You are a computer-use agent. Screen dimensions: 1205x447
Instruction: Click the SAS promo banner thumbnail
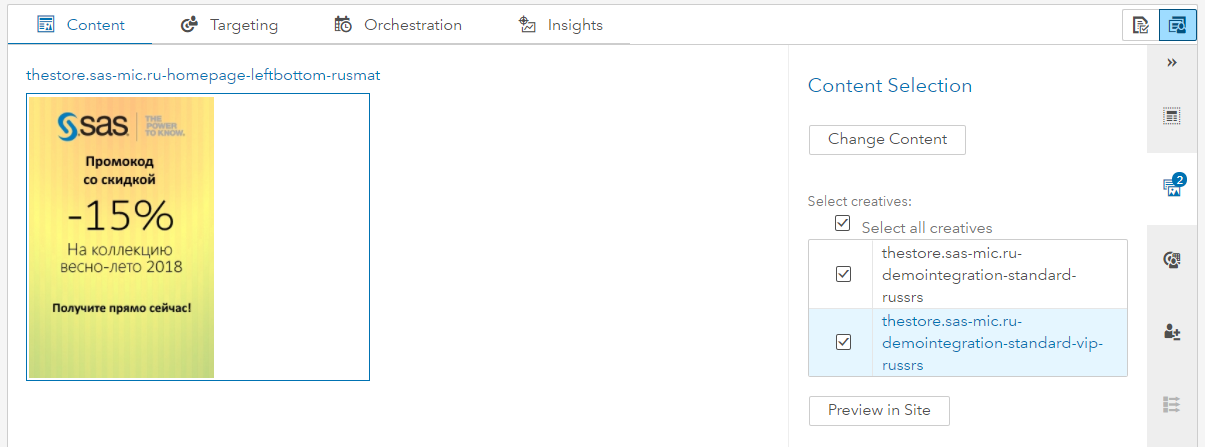tap(121, 237)
